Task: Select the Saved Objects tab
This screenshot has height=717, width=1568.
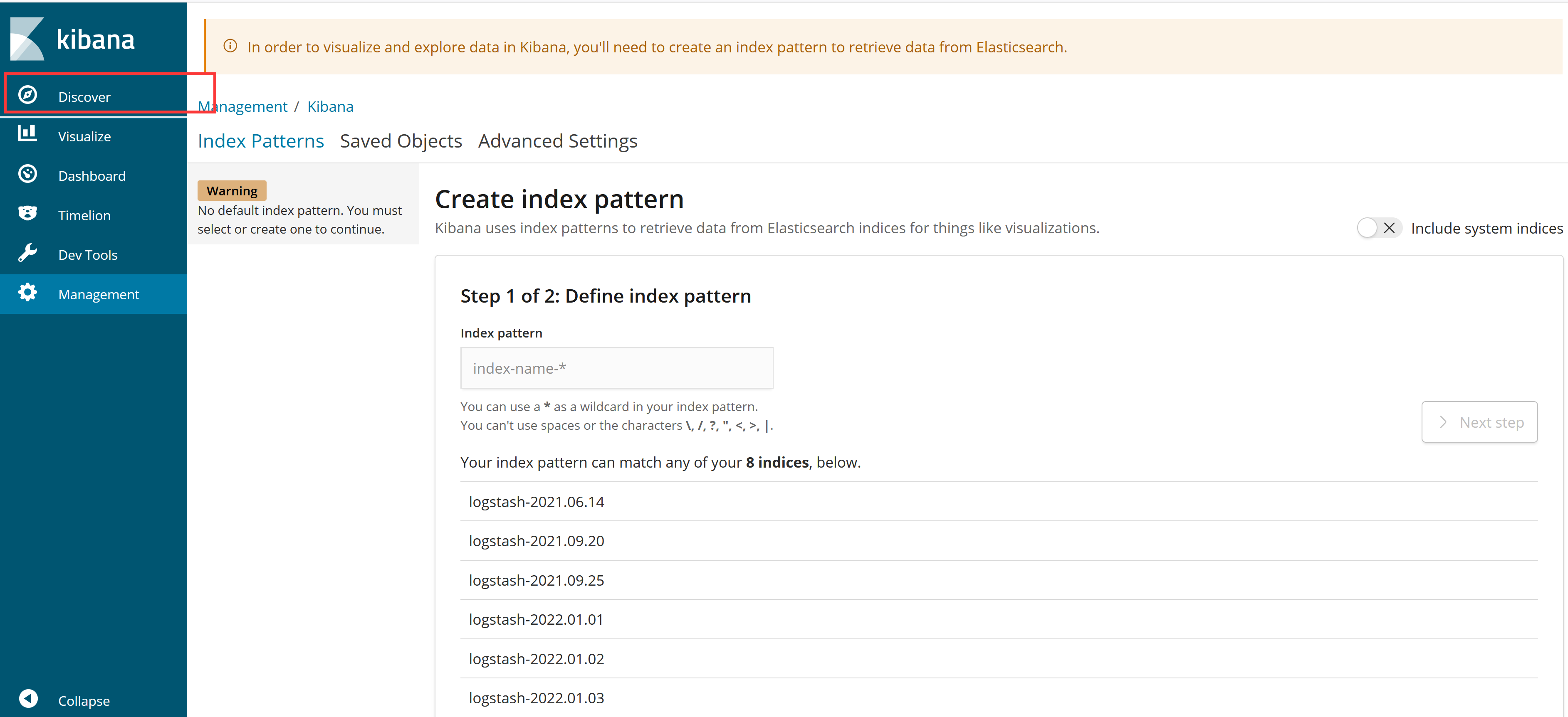Action: coord(401,141)
